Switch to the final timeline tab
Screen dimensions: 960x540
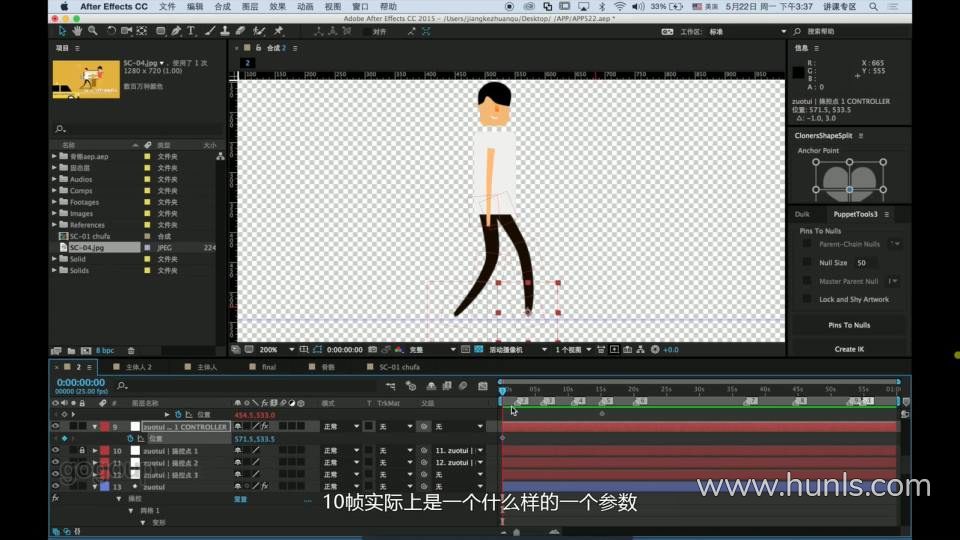pyautogui.click(x=269, y=367)
